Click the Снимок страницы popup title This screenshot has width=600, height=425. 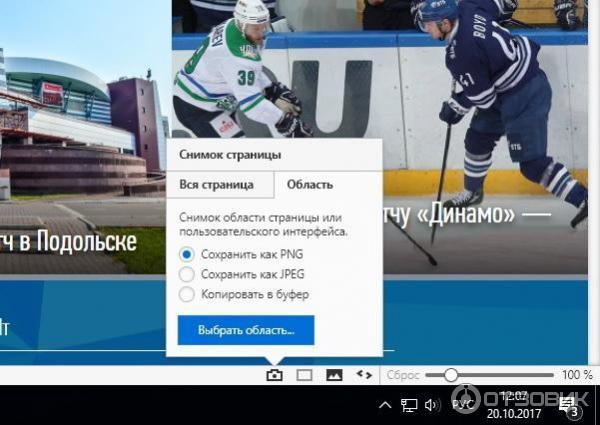(230, 155)
